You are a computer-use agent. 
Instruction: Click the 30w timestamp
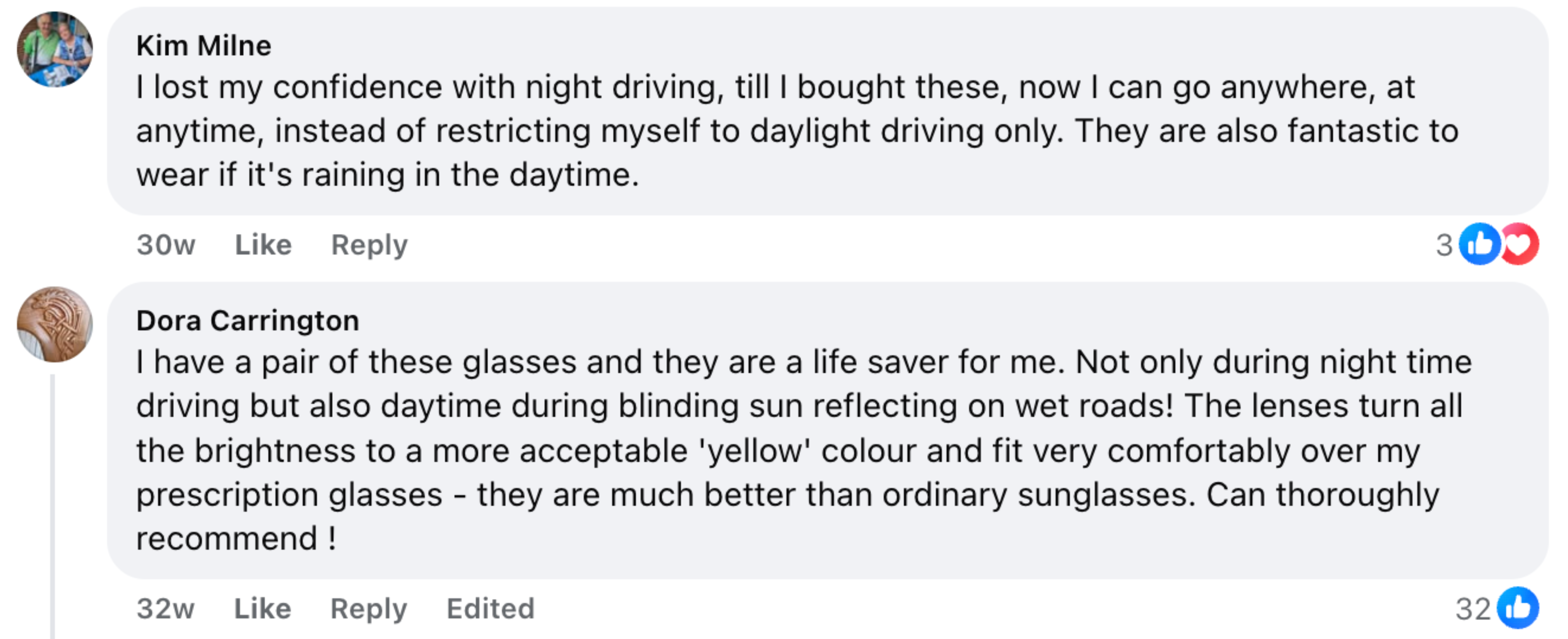[166, 245]
